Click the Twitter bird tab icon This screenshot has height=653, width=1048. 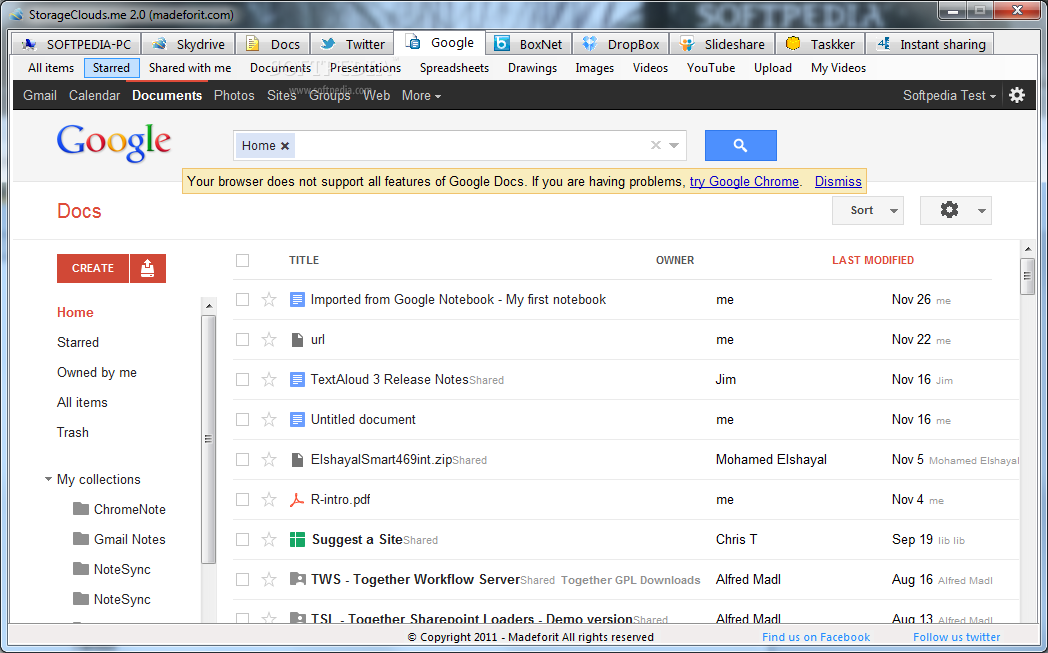click(x=328, y=44)
